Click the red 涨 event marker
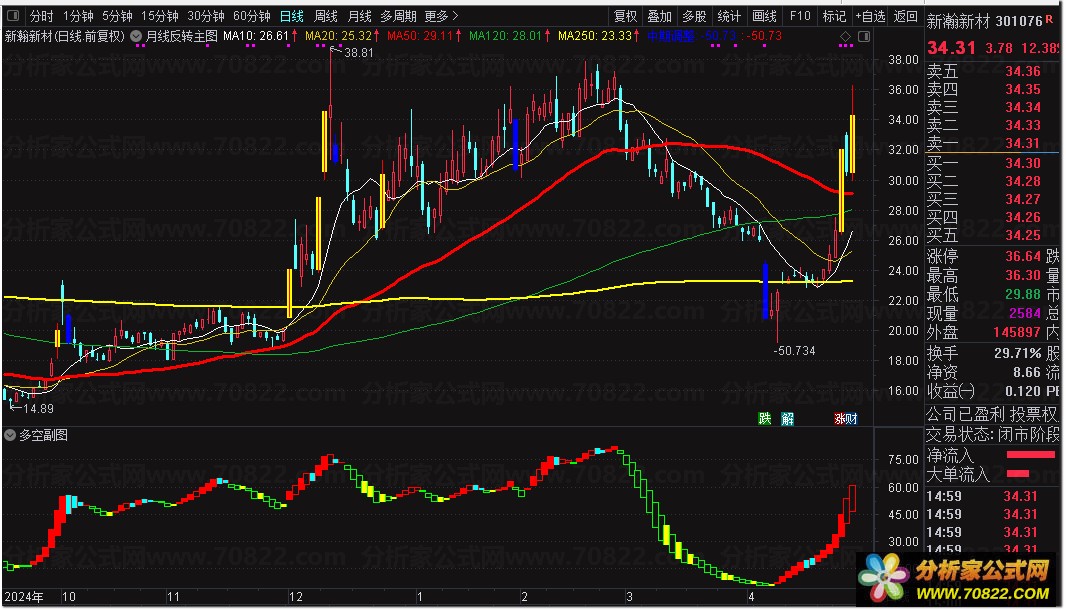This screenshot has height=610, width=1066. coord(840,418)
